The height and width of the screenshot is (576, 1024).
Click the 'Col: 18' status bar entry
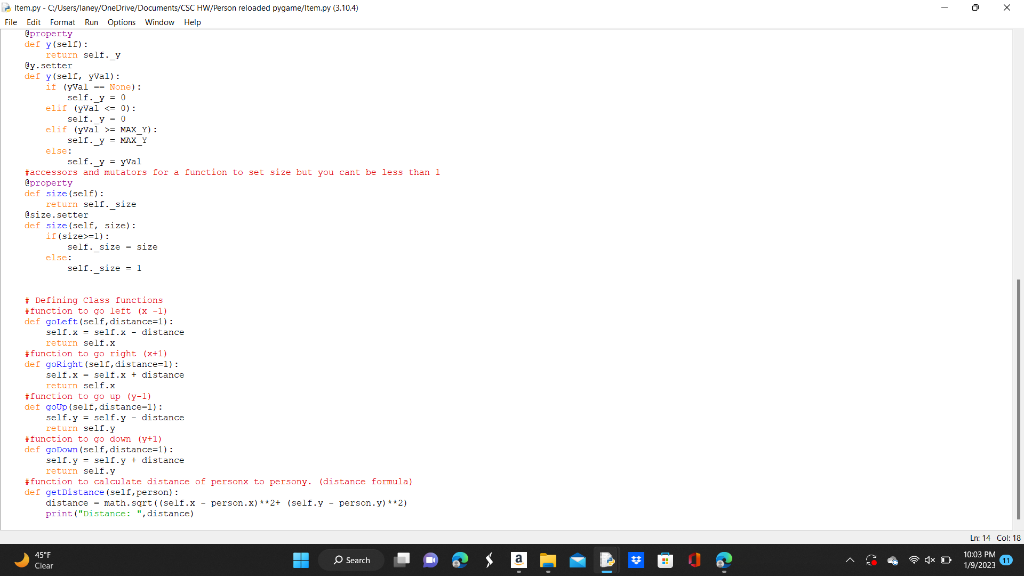pyautogui.click(x=1008, y=538)
